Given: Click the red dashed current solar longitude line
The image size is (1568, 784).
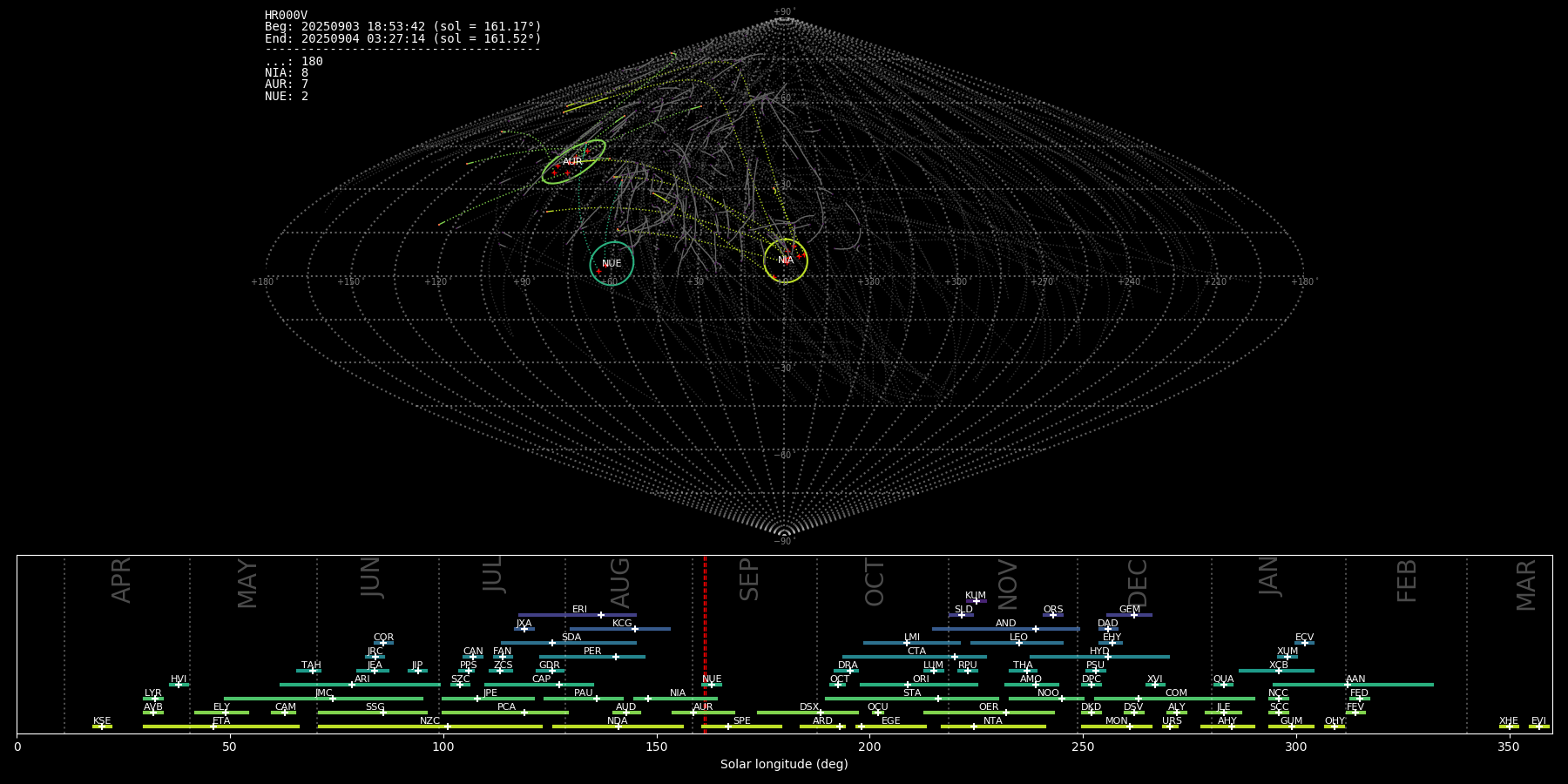Looking at the screenshot, I should (705, 645).
